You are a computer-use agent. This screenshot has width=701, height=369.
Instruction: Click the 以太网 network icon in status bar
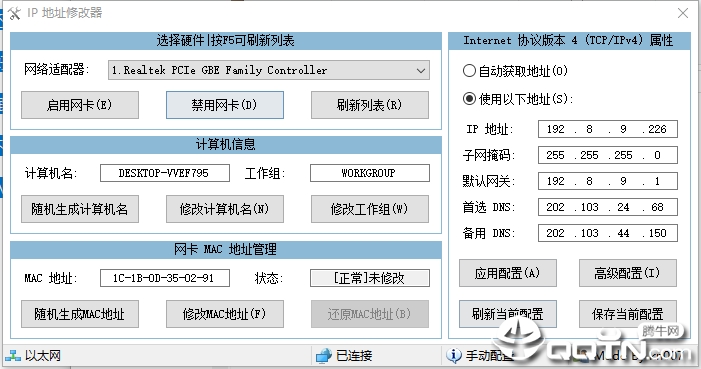point(13,356)
